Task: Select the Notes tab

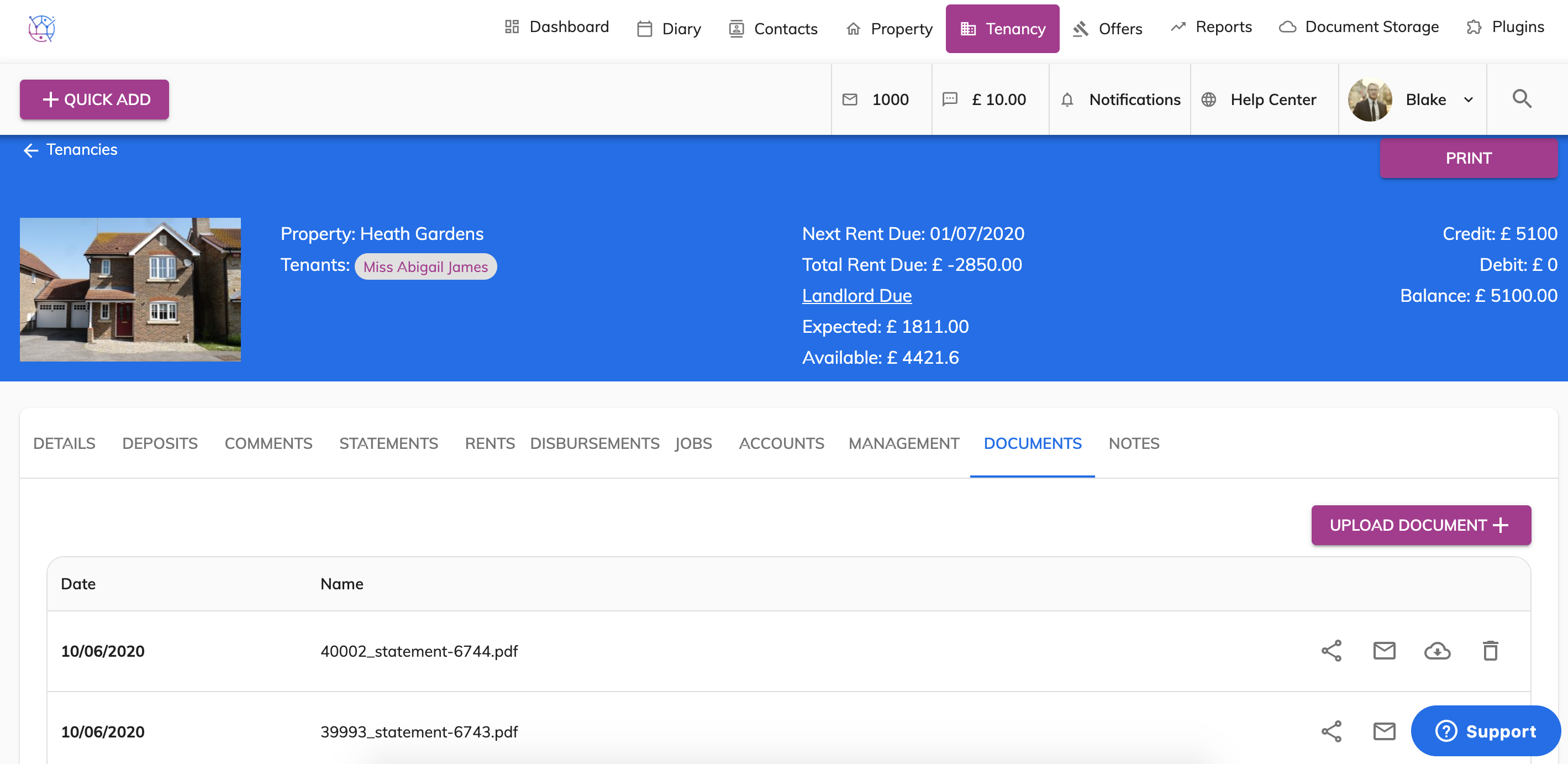Action: [x=1133, y=443]
